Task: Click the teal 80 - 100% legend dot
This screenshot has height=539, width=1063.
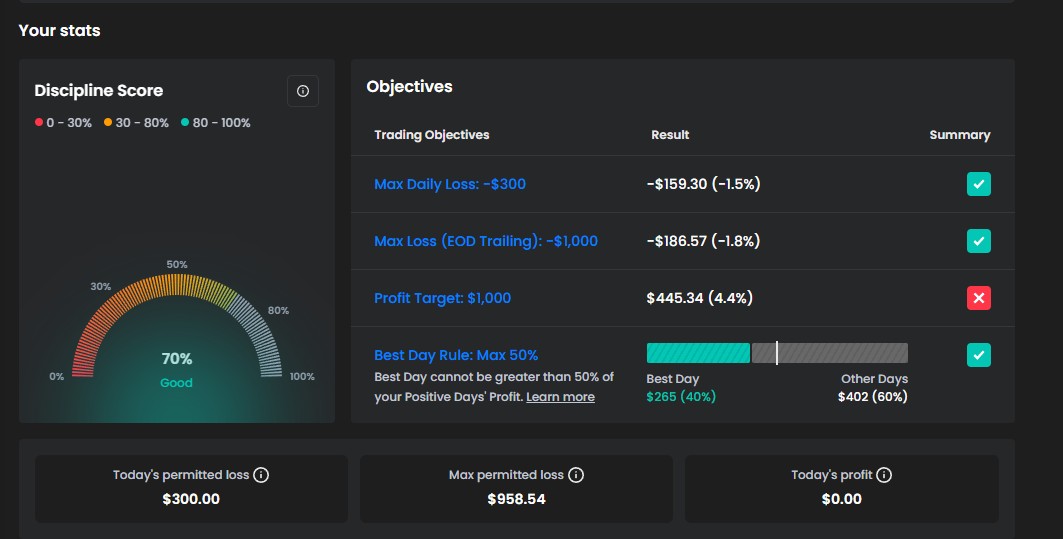Action: pyautogui.click(x=185, y=122)
